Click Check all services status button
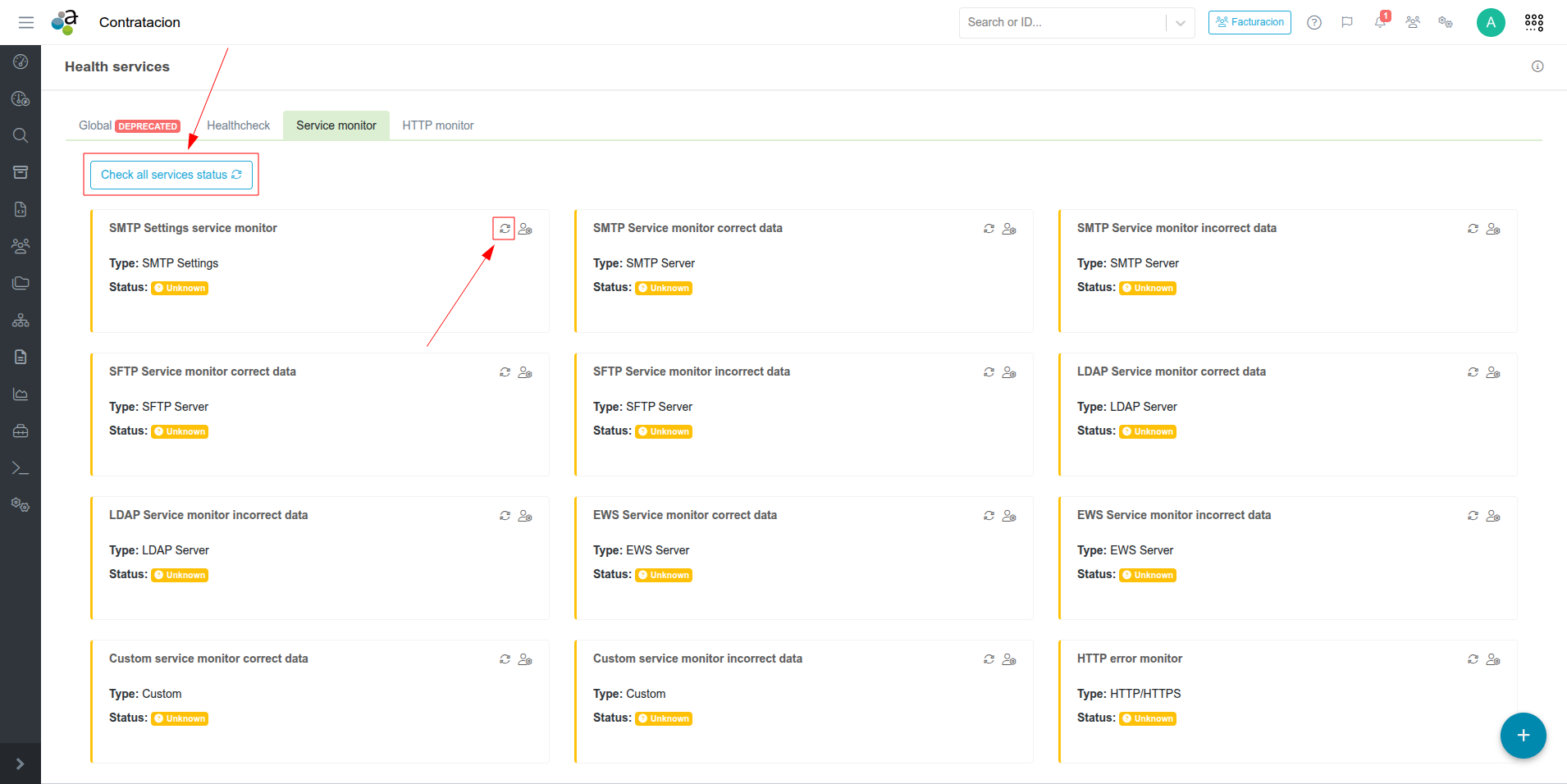 point(171,175)
